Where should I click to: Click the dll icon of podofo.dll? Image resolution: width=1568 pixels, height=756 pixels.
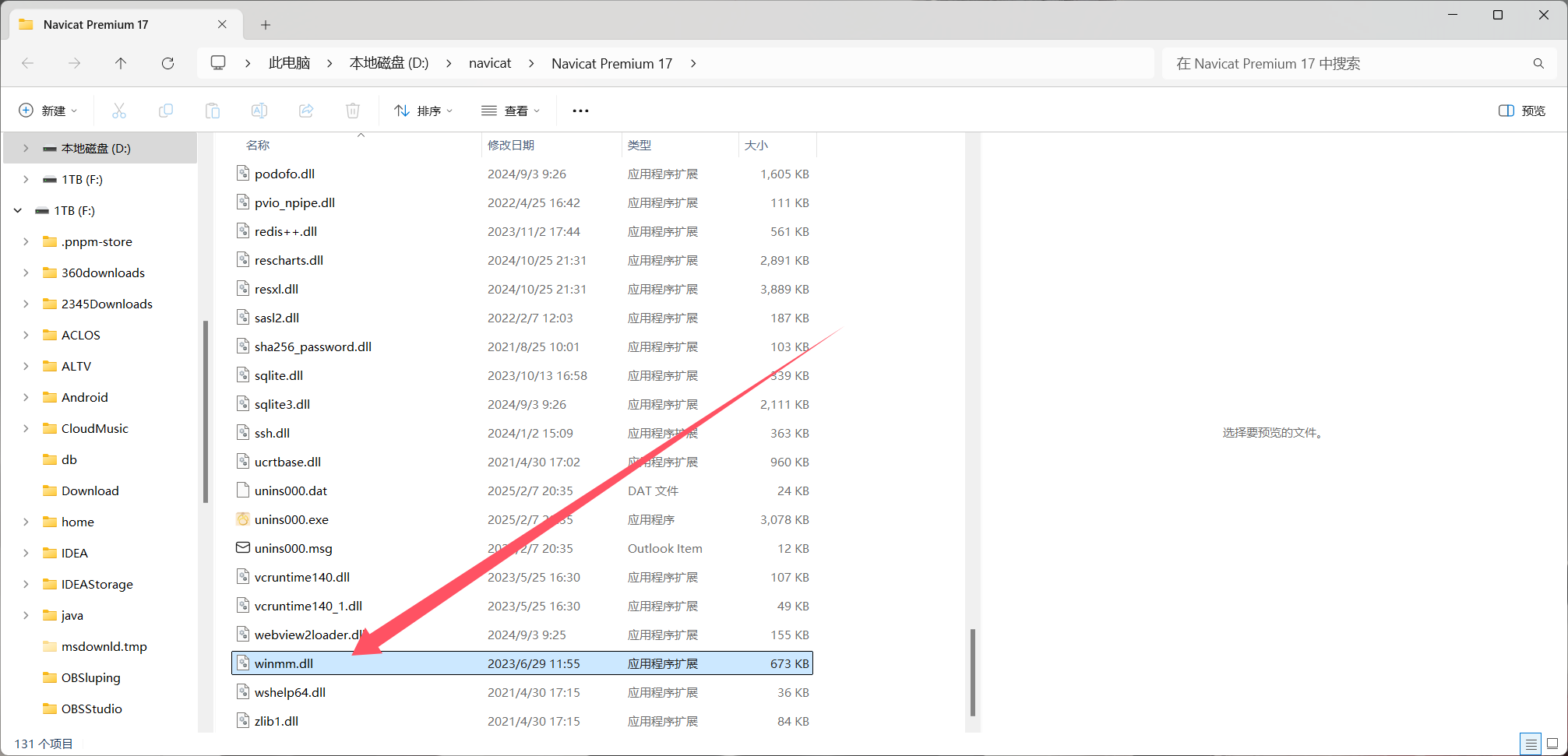pos(243,174)
